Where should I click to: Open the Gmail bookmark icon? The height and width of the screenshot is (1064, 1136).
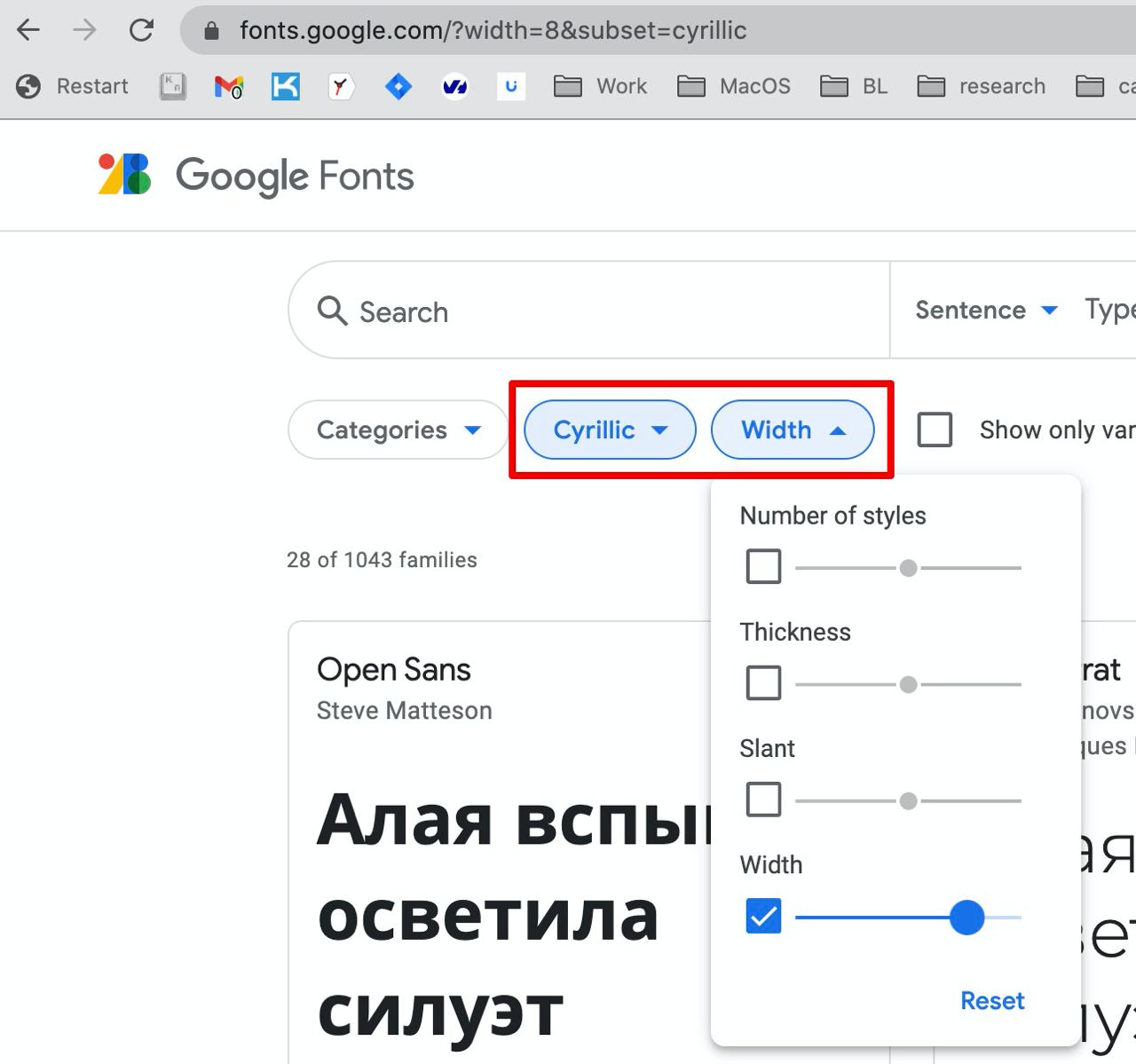(229, 86)
